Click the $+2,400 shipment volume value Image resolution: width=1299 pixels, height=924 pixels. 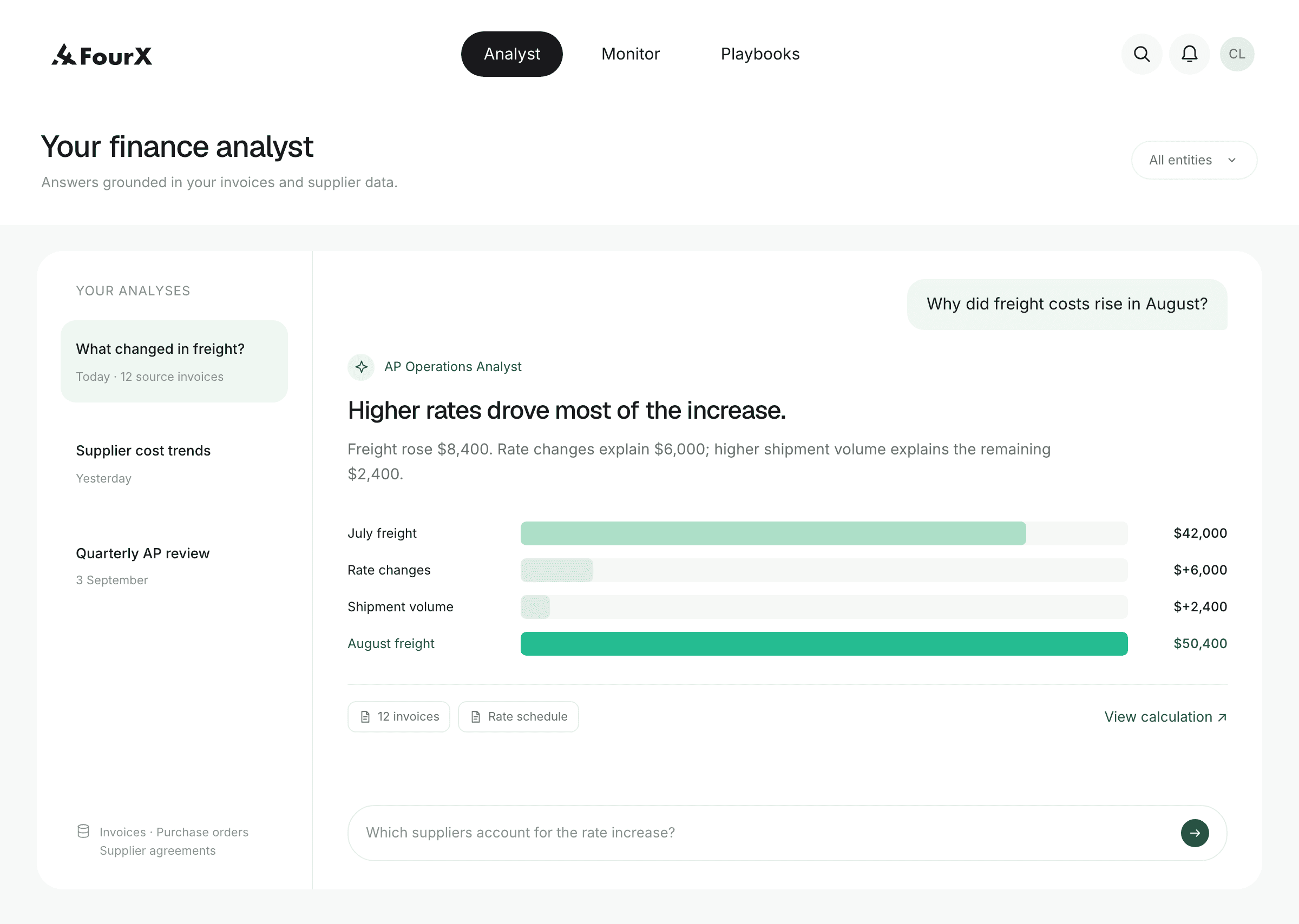(x=1200, y=607)
